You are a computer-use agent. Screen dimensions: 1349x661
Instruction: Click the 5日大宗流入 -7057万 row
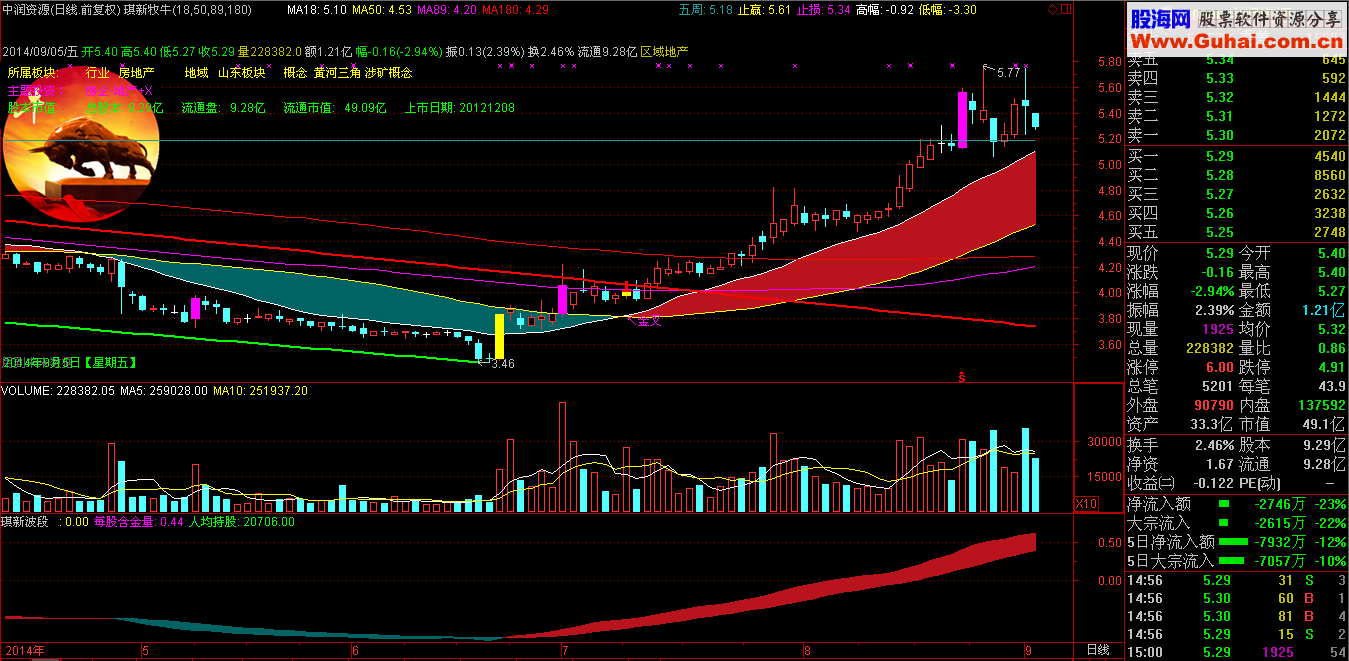tap(1236, 561)
